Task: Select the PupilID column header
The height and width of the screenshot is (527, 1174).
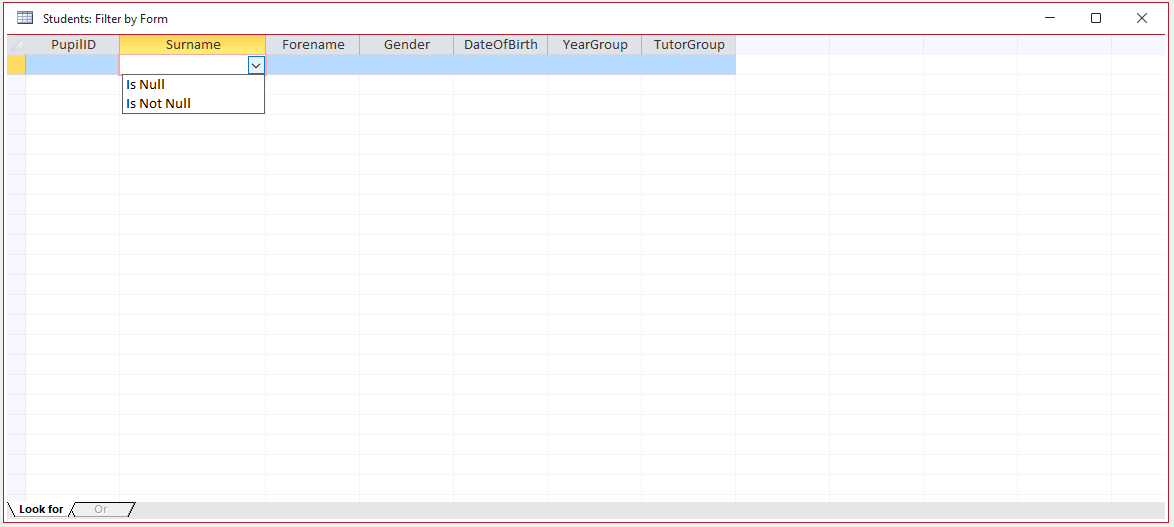Action: [x=73, y=45]
